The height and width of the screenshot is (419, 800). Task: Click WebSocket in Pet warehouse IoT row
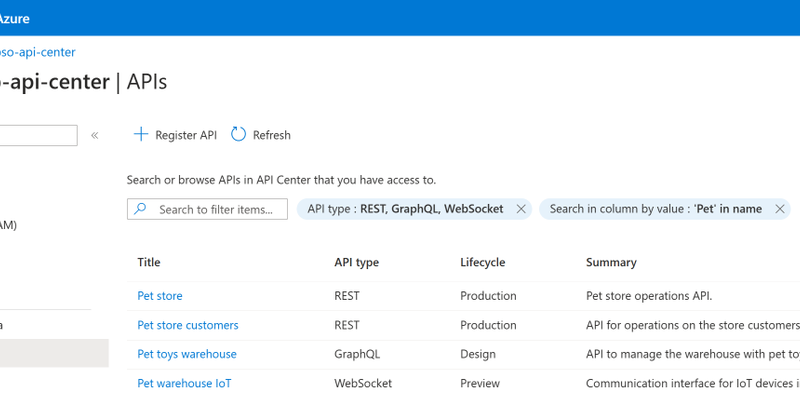click(x=363, y=383)
